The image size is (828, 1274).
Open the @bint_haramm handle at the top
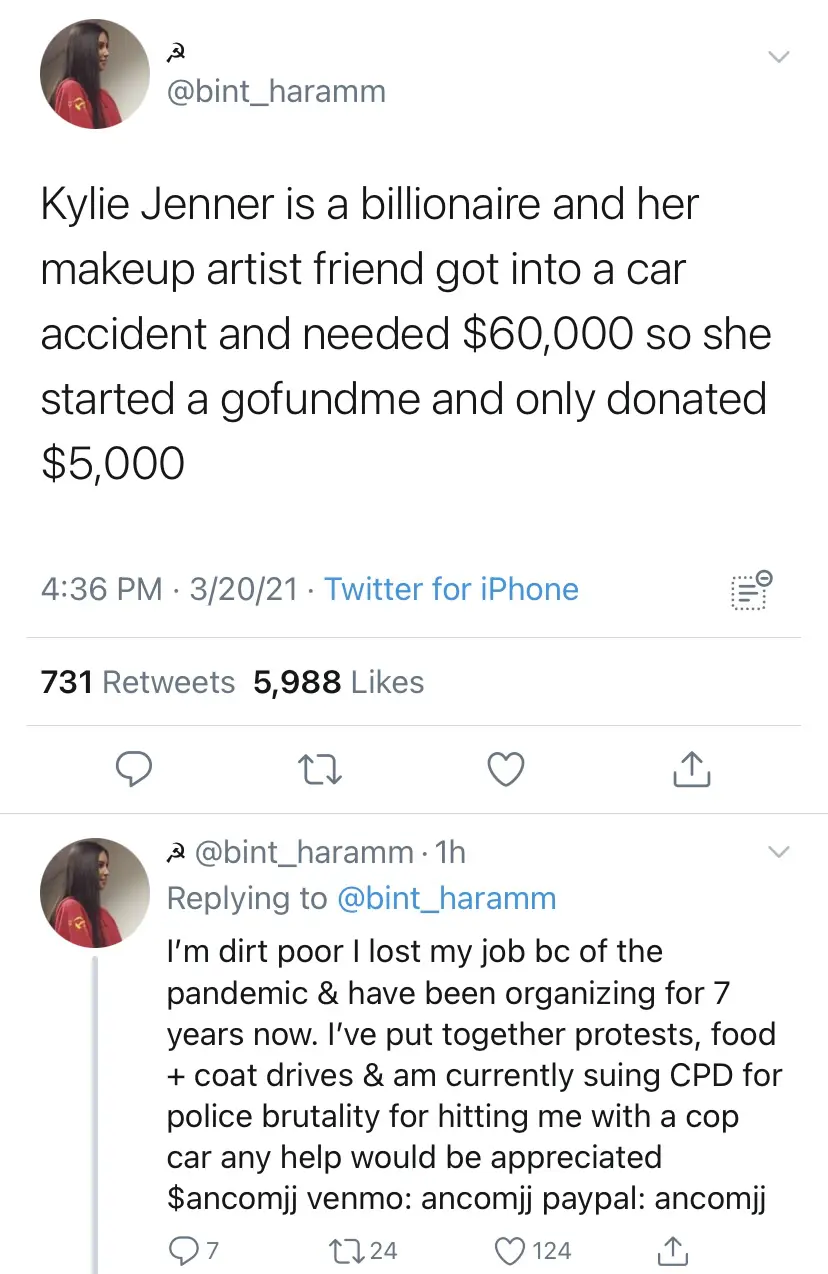(275, 92)
